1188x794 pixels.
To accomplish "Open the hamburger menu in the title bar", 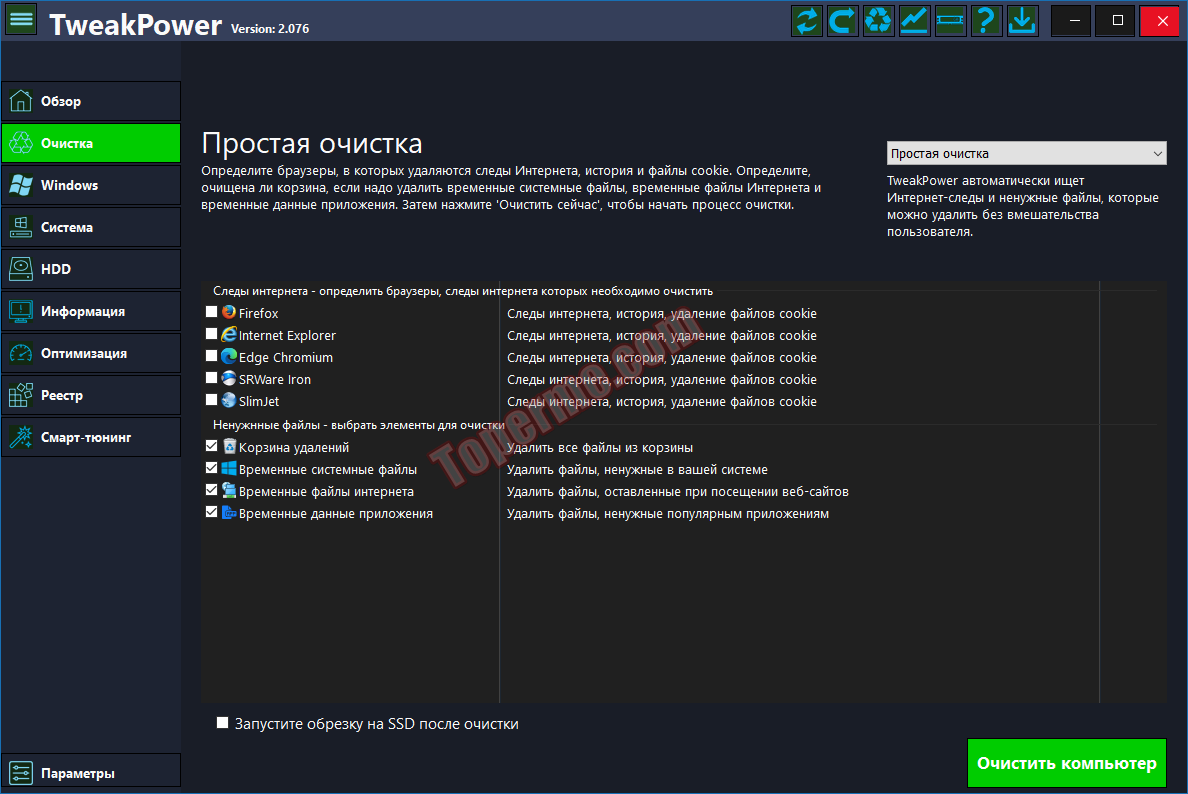I will click(21, 20).
